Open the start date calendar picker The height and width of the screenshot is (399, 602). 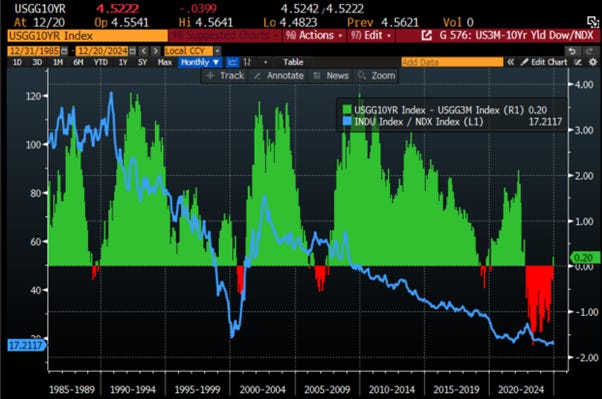(64, 51)
